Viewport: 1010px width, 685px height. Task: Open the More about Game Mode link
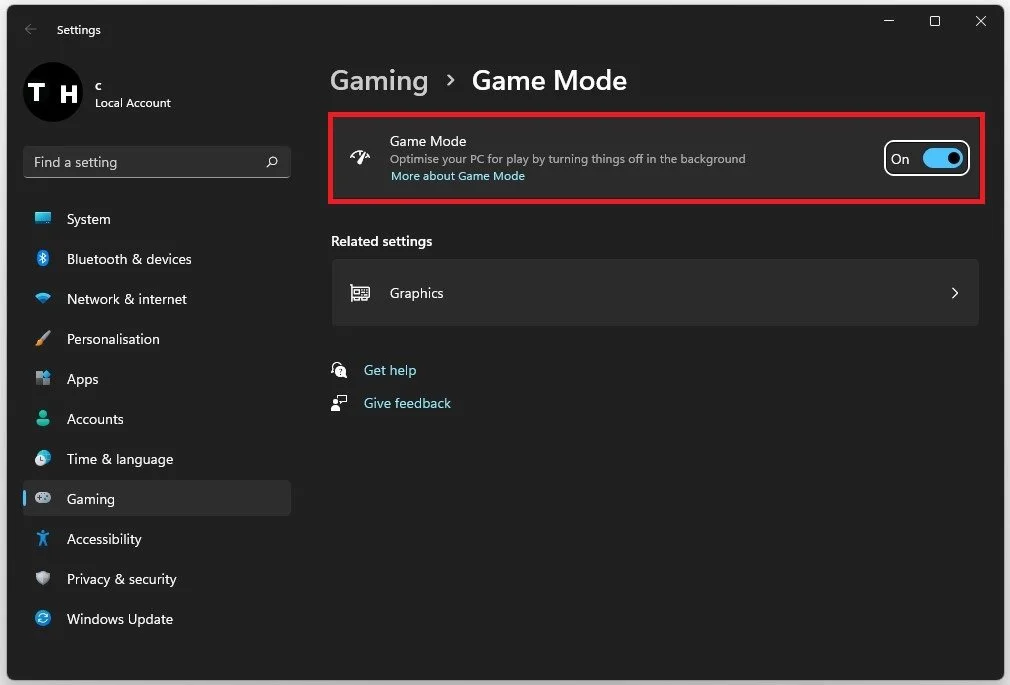tap(457, 176)
